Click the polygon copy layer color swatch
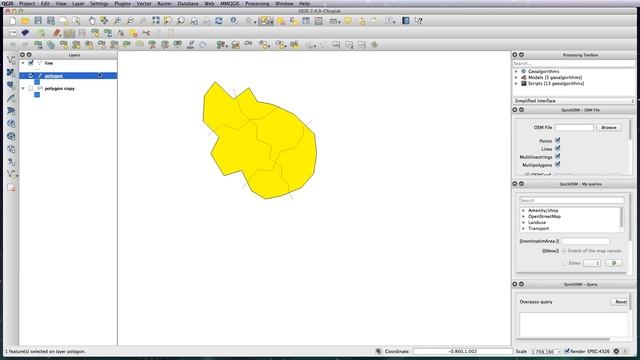The height and width of the screenshot is (360, 640). (x=37, y=95)
